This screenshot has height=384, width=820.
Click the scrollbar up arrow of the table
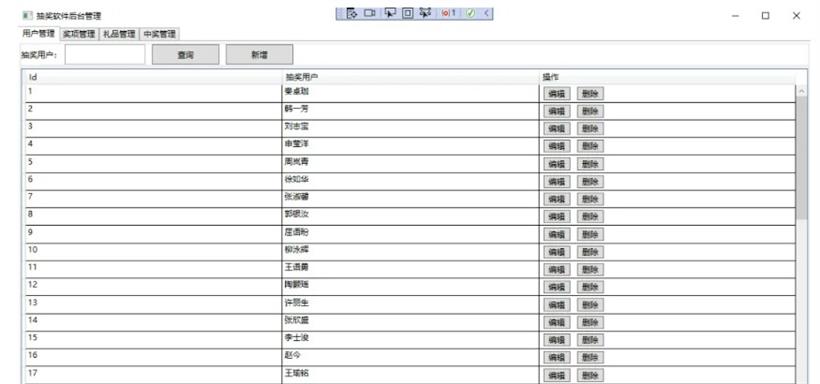(802, 92)
